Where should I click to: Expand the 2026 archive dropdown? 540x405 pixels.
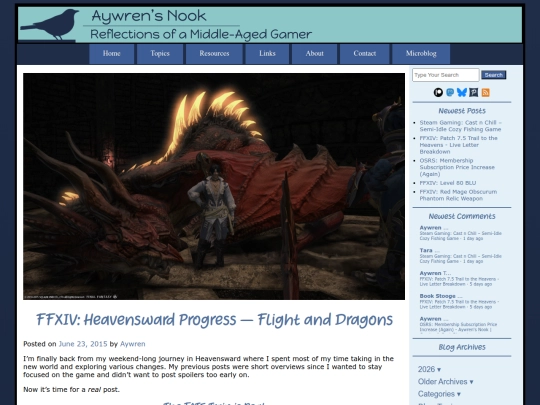pos(429,370)
